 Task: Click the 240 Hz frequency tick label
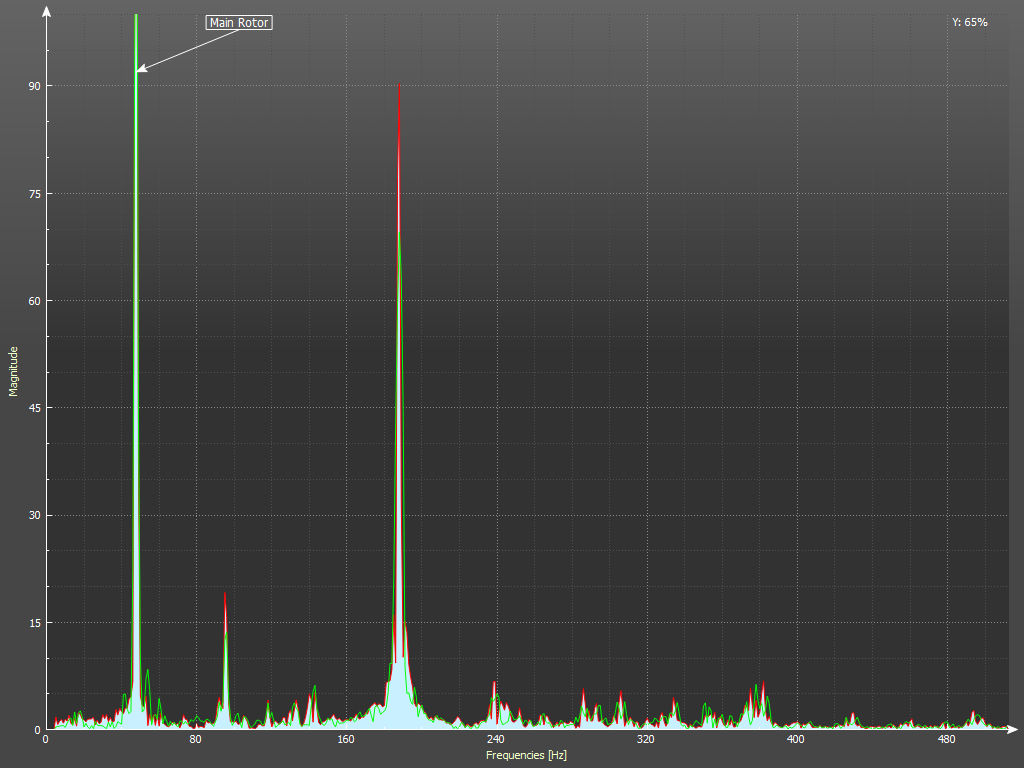[x=495, y=740]
